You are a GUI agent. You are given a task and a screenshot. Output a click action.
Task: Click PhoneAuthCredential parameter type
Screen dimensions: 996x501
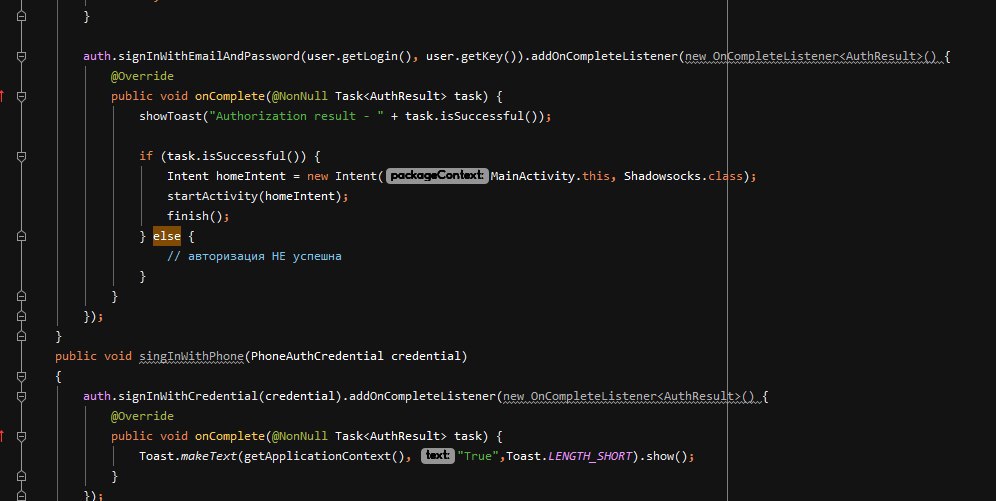[x=317, y=356]
